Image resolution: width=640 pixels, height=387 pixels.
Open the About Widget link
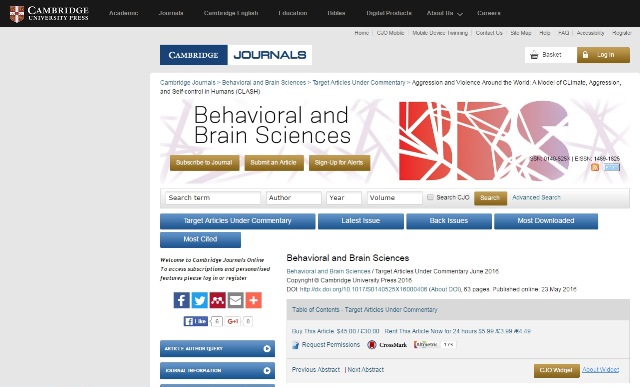[x=600, y=369]
